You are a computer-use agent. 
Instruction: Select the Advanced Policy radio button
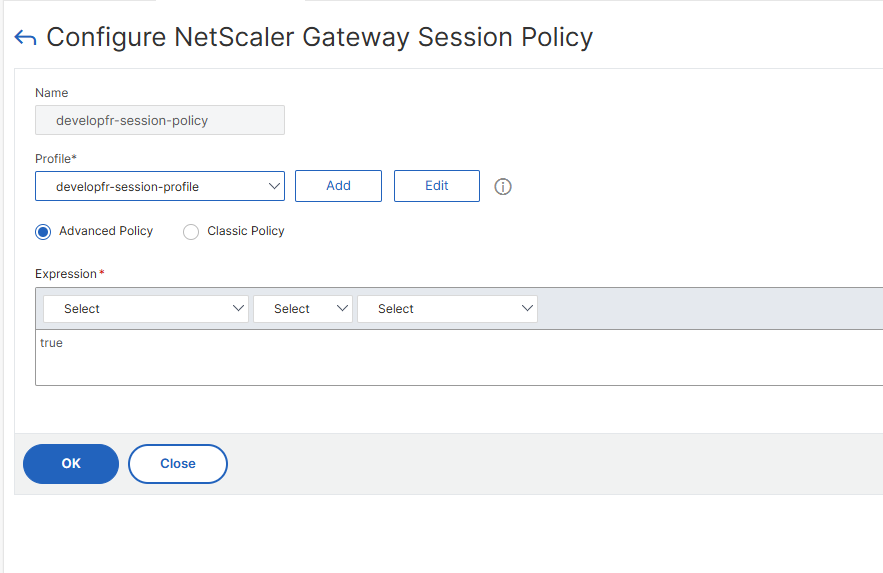(43, 232)
